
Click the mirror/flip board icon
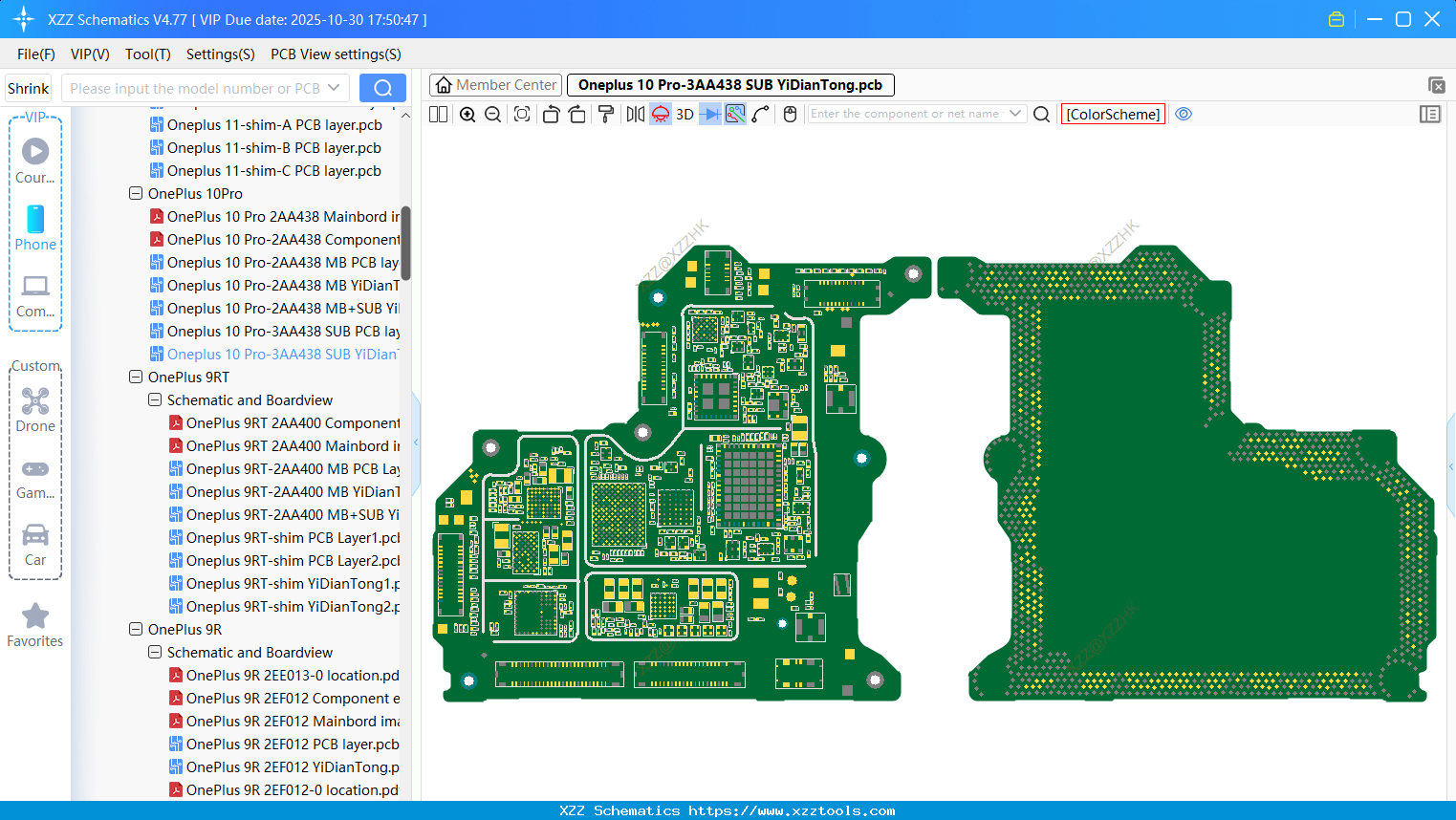pos(635,115)
